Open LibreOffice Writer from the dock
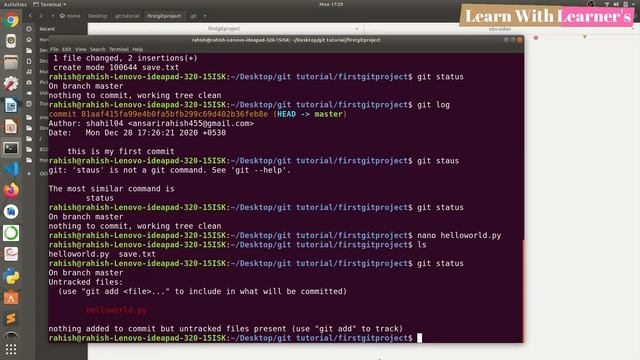The height and width of the screenshot is (360, 640). 11,105
